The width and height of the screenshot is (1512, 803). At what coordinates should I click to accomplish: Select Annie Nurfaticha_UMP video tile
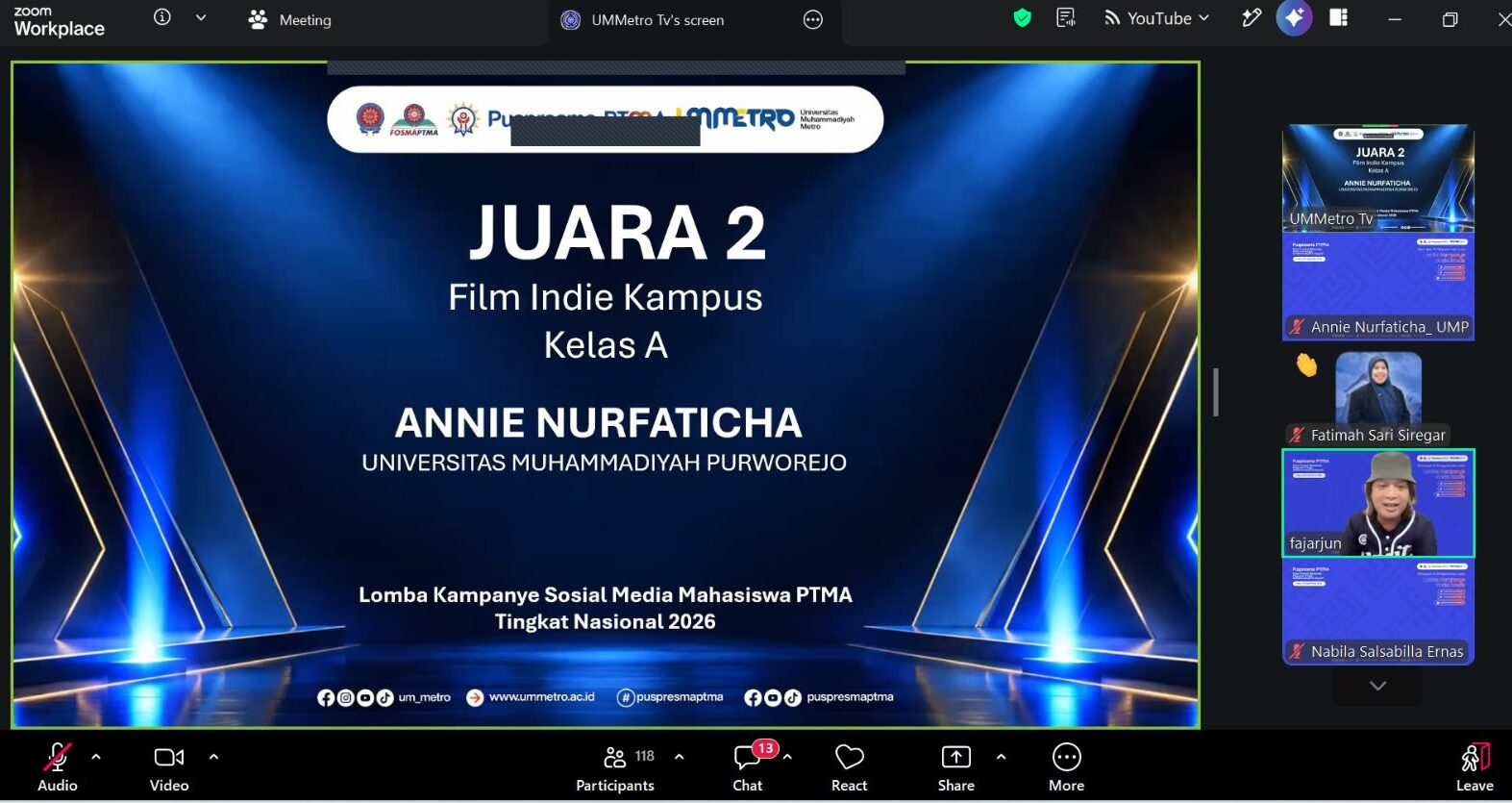tap(1378, 287)
